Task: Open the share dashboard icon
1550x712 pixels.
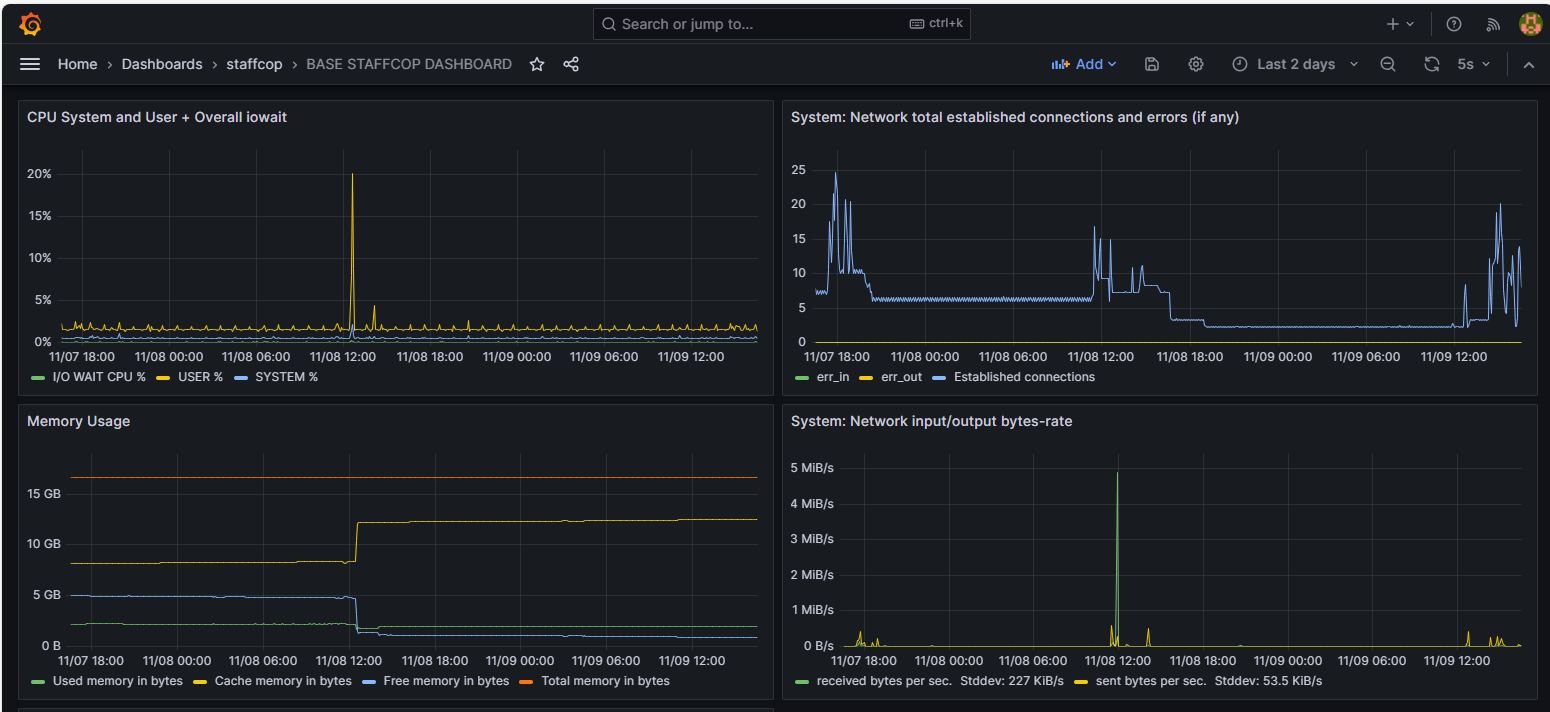Action: pyautogui.click(x=570, y=63)
